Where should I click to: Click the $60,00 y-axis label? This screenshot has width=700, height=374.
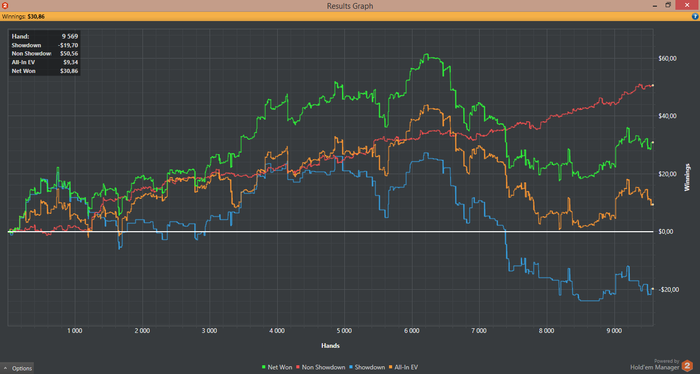667,58
